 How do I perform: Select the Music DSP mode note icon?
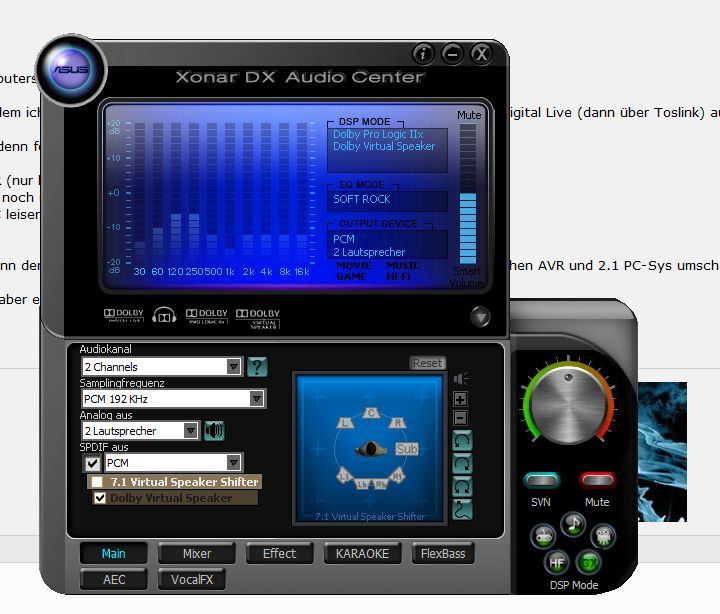click(x=573, y=524)
